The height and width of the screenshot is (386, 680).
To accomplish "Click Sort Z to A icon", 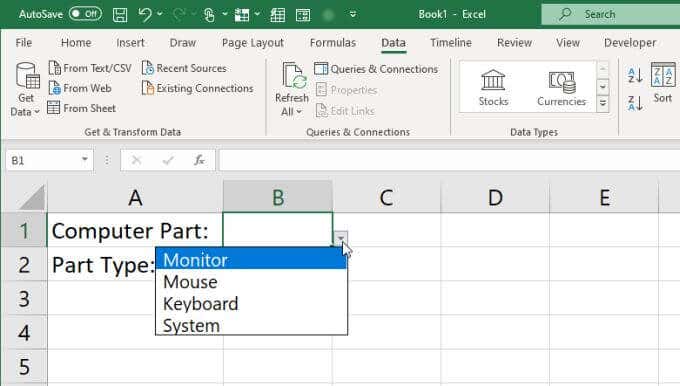I will click(x=635, y=103).
